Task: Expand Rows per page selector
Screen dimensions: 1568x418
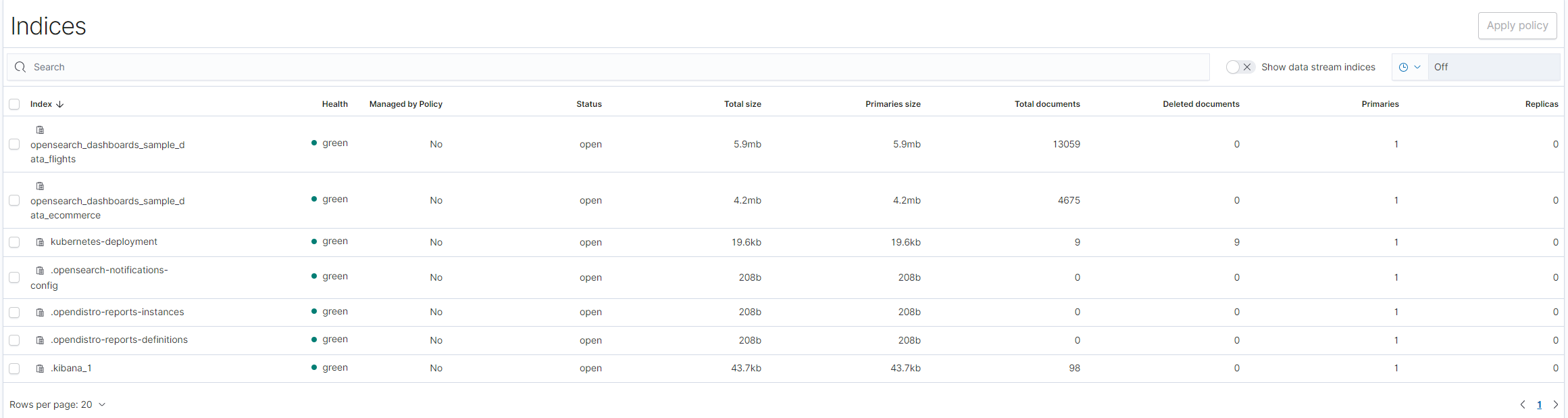Action: tap(57, 404)
